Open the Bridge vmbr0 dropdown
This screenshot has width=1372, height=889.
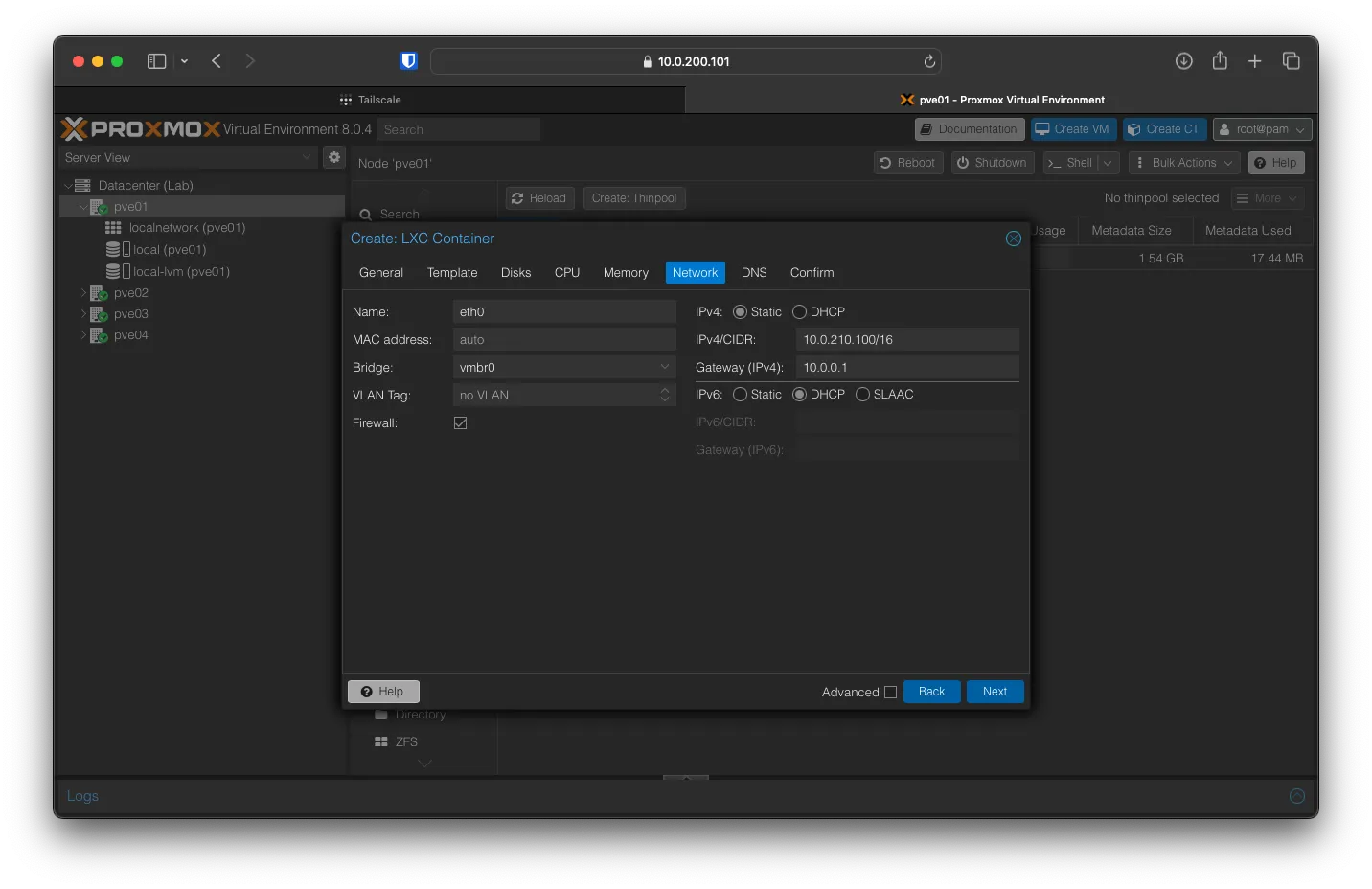pos(665,367)
